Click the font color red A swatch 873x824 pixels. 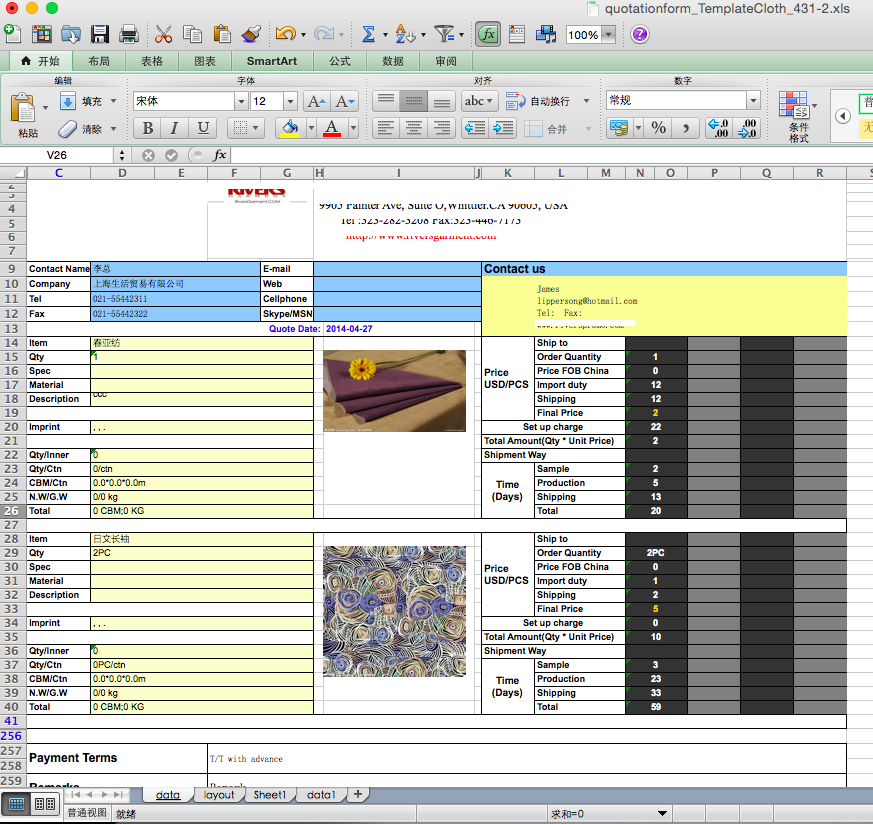pos(331,128)
